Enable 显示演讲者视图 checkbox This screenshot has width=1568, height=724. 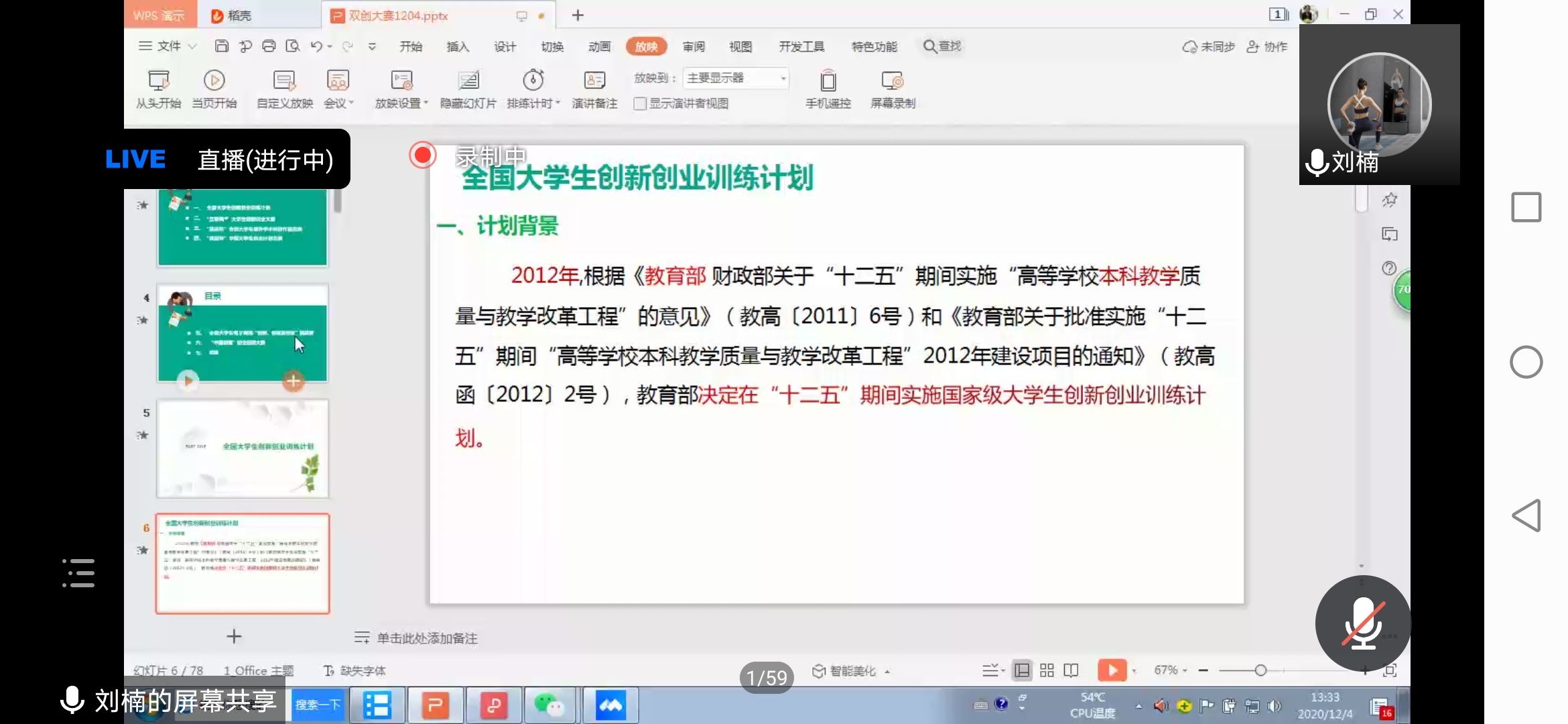pyautogui.click(x=640, y=104)
